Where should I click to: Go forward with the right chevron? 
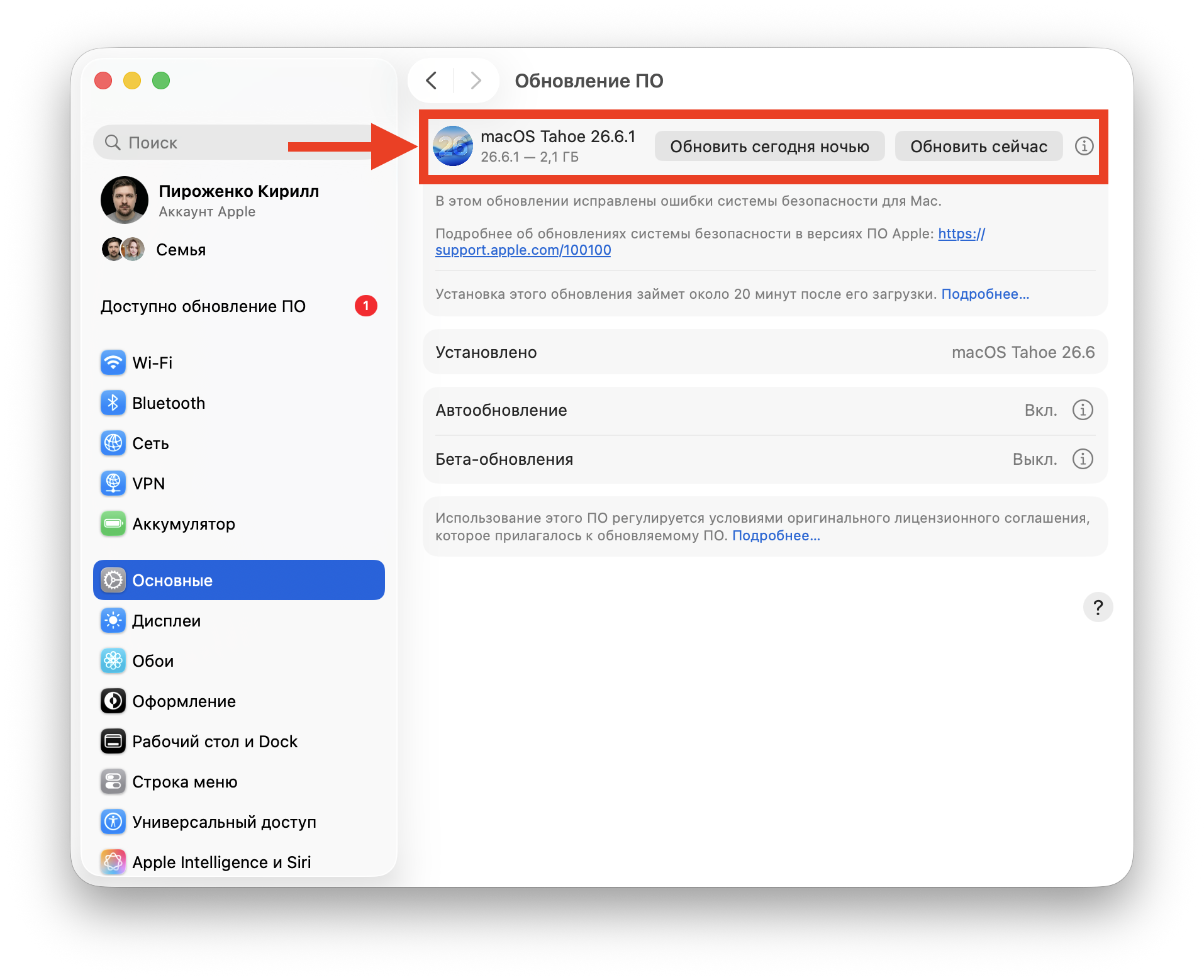[x=476, y=81]
